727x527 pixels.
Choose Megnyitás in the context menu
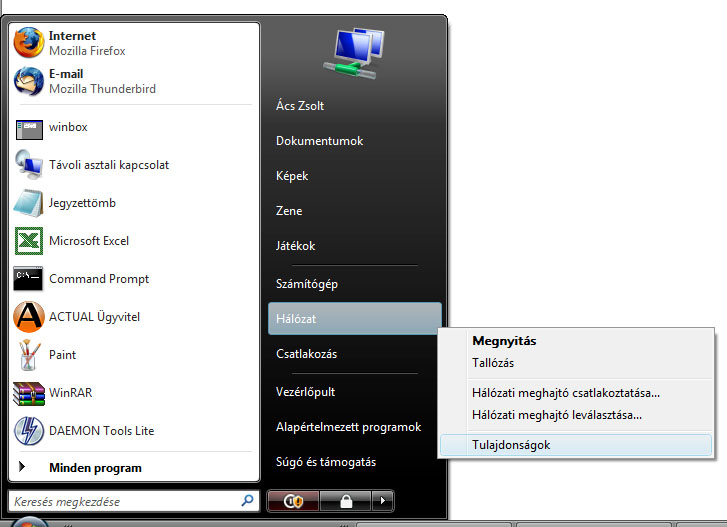[575, 341]
